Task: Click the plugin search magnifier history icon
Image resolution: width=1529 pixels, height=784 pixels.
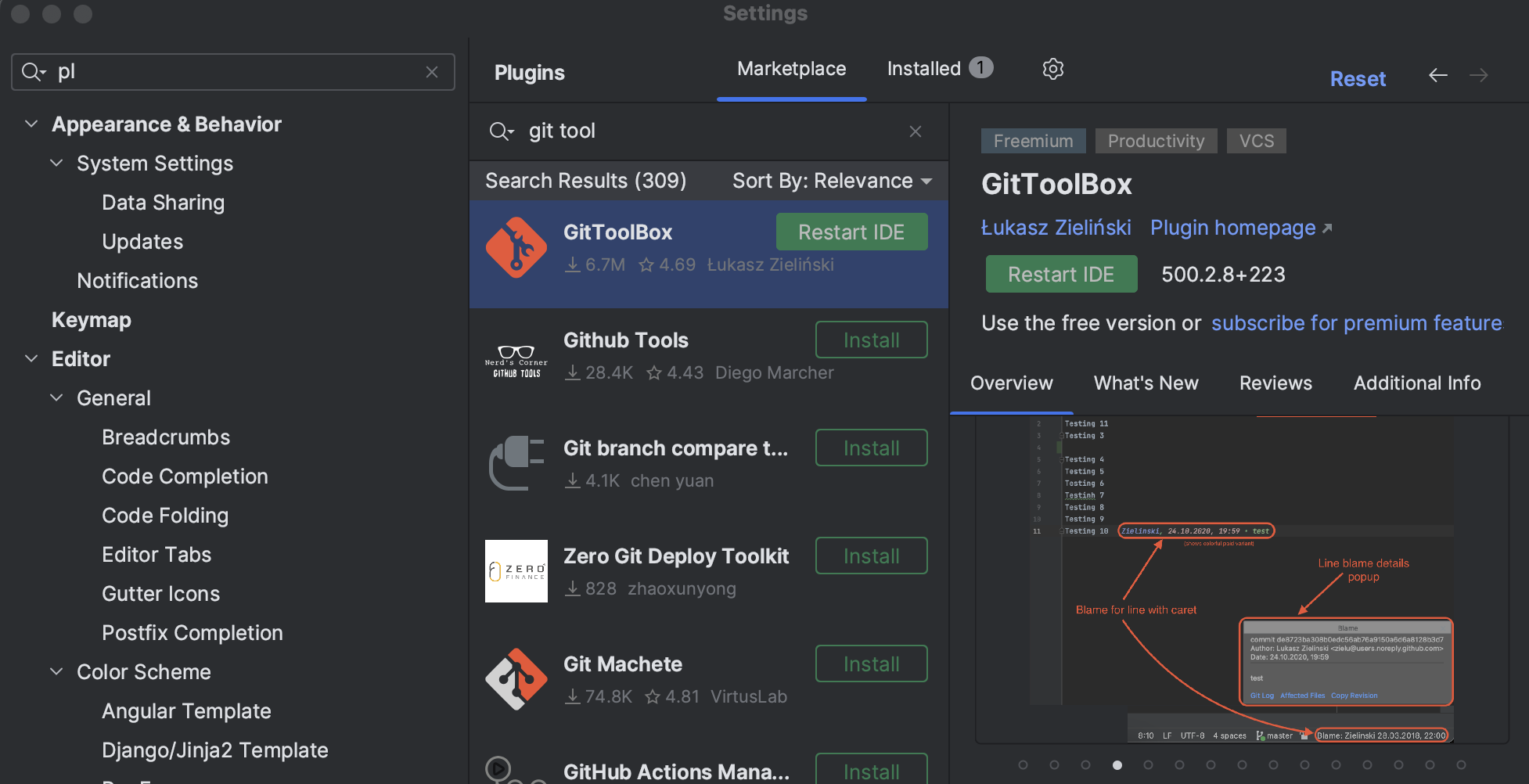Action: (x=501, y=131)
